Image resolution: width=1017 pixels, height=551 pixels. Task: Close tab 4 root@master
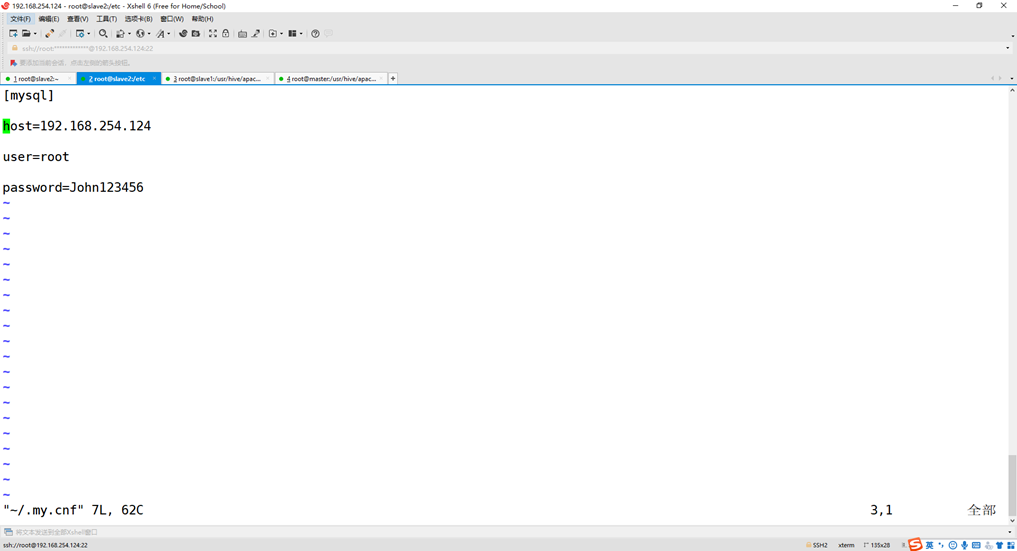tap(381, 78)
